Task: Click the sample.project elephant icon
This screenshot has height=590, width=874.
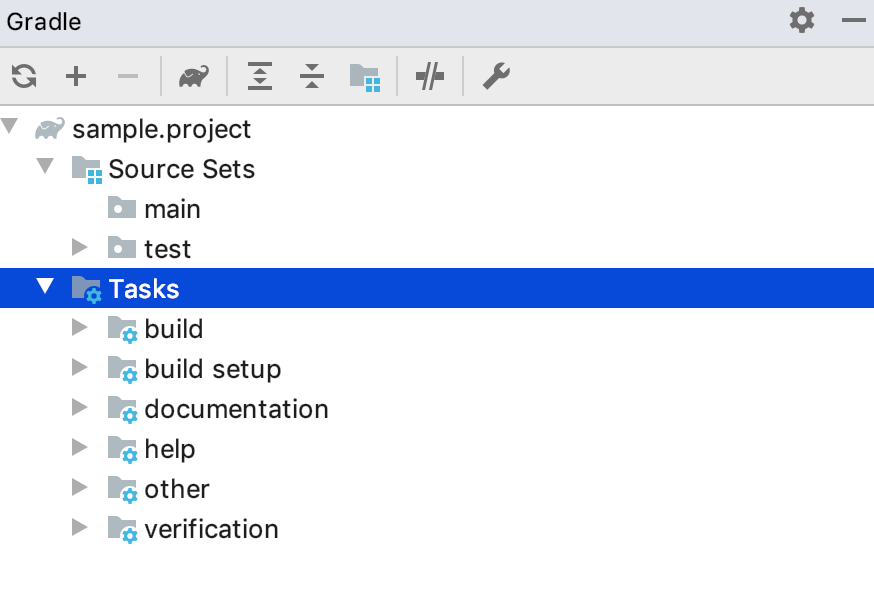Action: click(x=50, y=128)
